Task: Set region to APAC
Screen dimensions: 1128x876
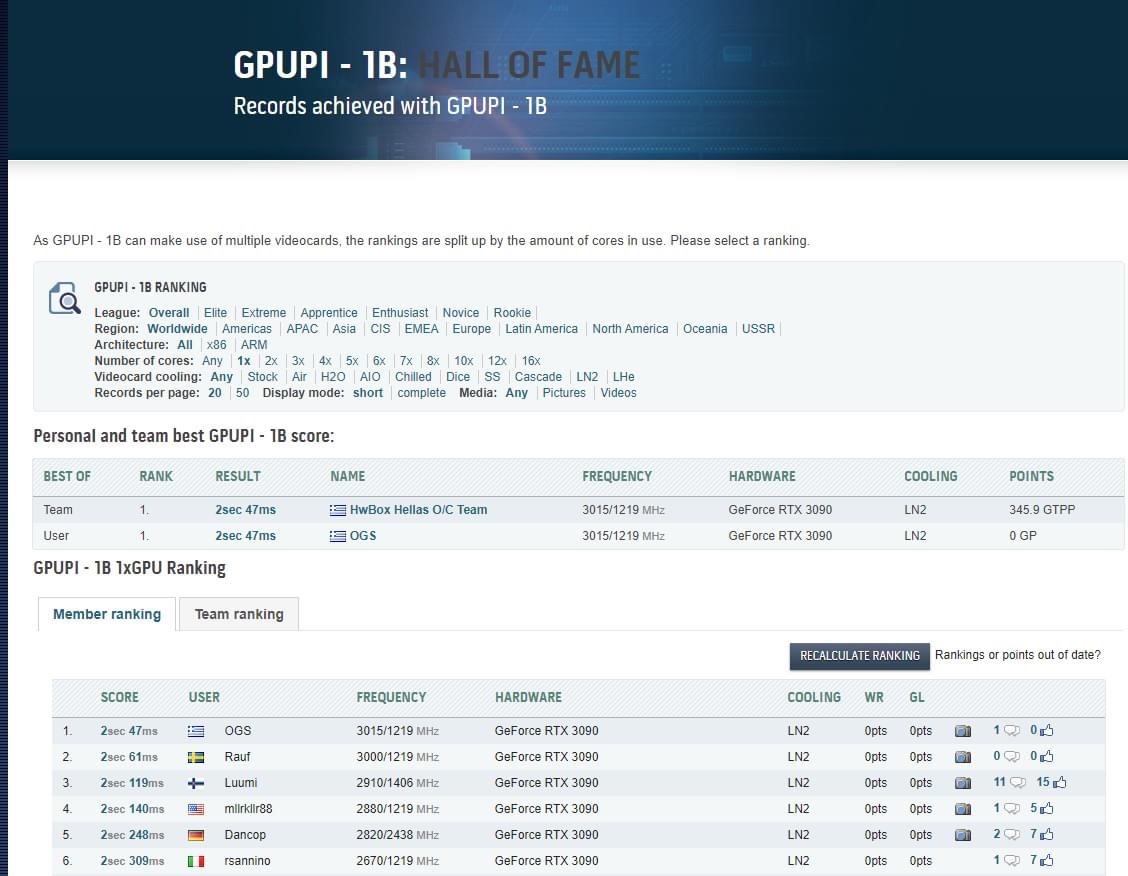Action: click(302, 329)
